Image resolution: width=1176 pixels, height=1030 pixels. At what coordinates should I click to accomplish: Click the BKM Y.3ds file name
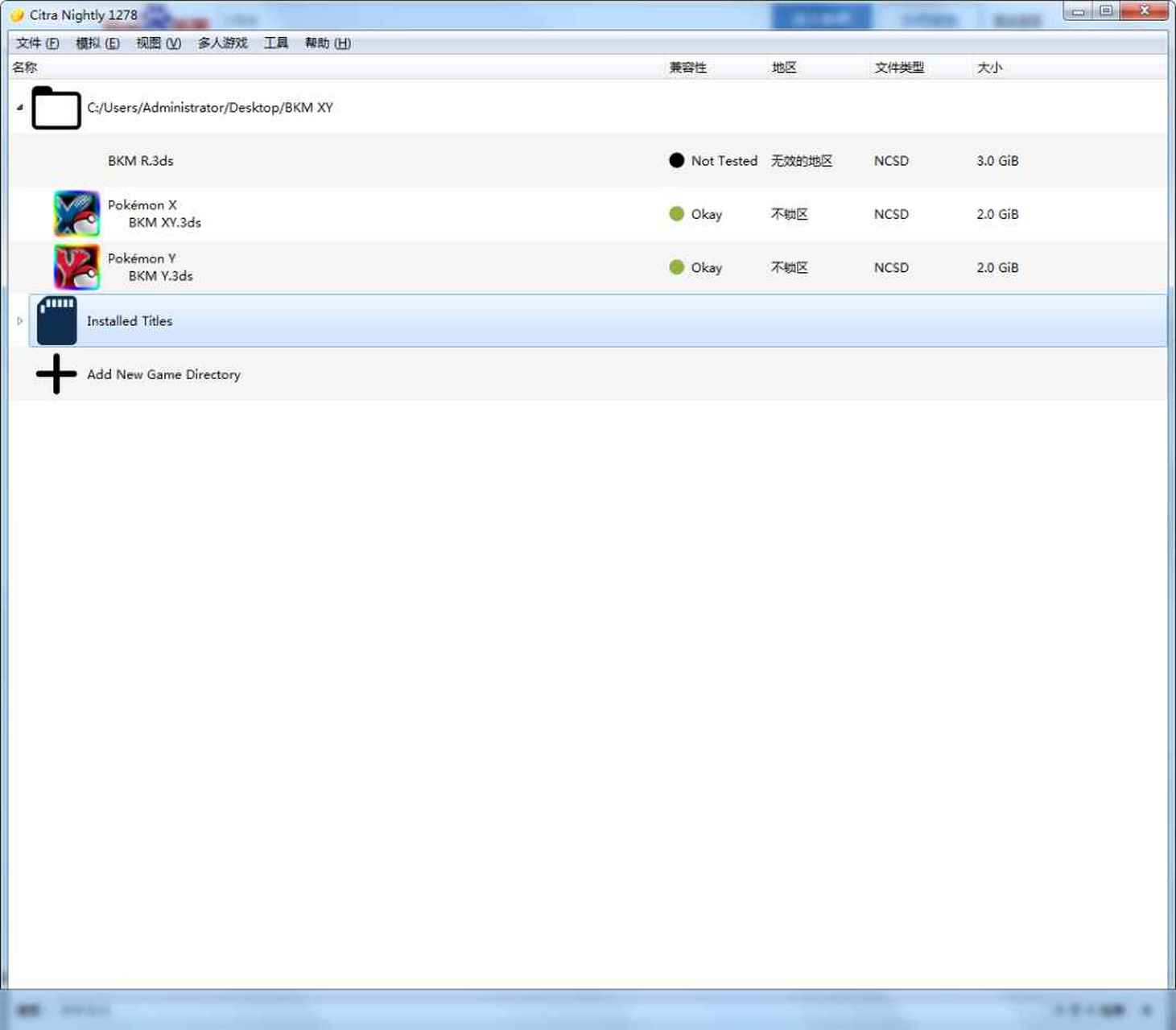pos(161,275)
